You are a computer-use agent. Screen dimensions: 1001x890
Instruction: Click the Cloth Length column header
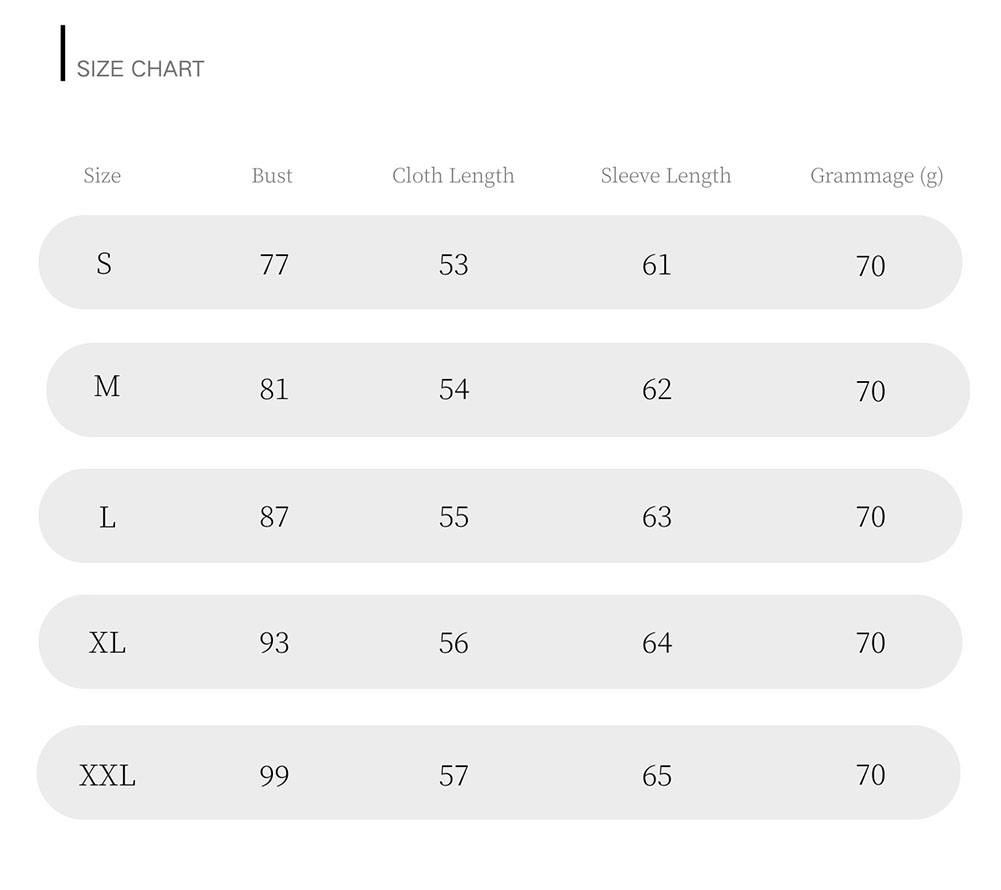(453, 176)
